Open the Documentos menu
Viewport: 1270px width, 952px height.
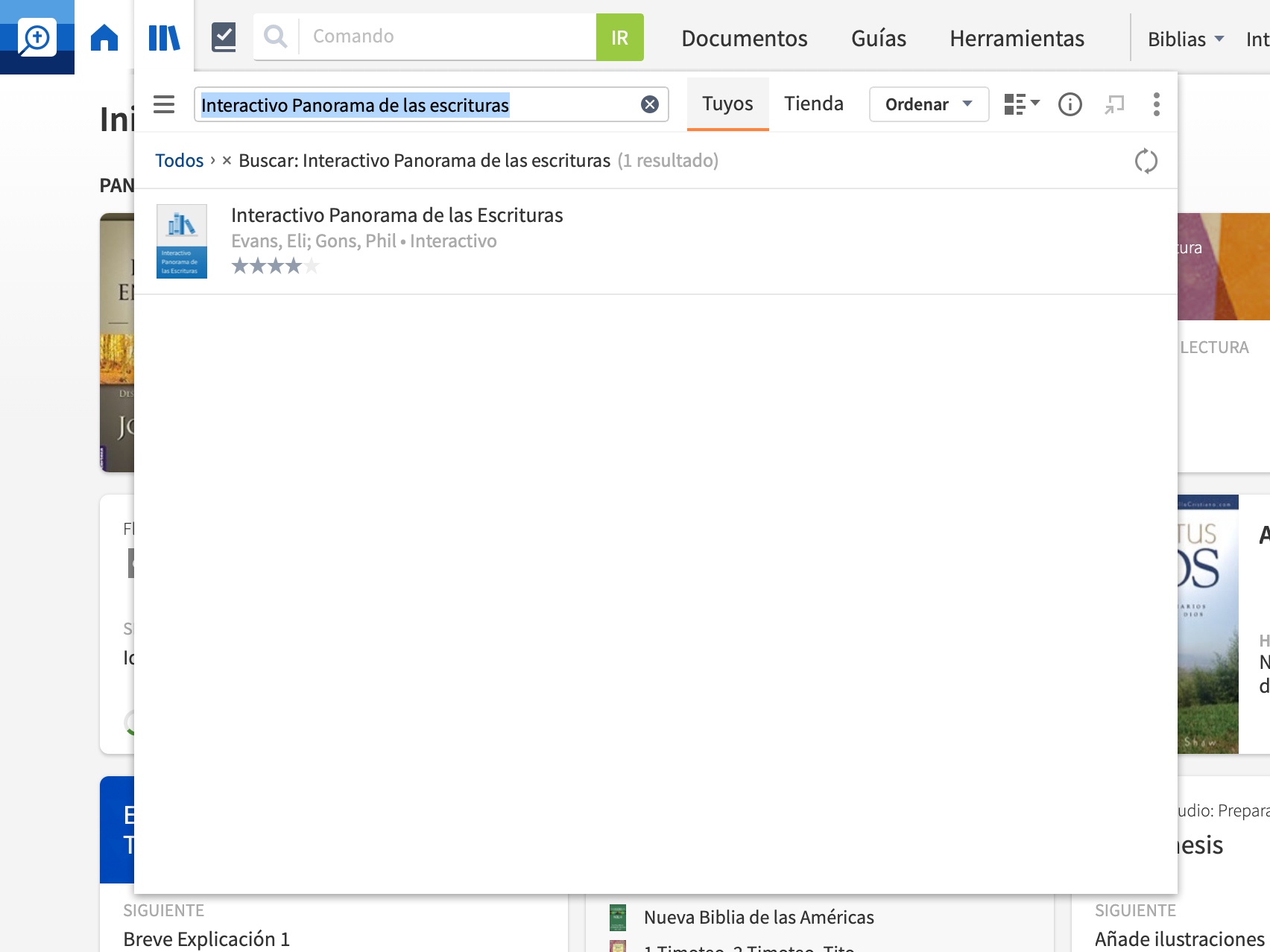(744, 38)
